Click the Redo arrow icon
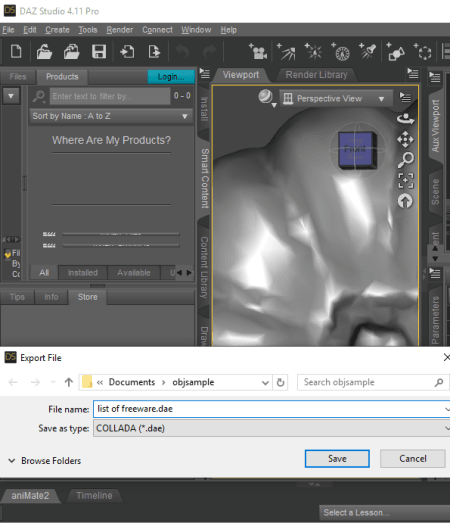450x523 pixels. click(x=209, y=52)
